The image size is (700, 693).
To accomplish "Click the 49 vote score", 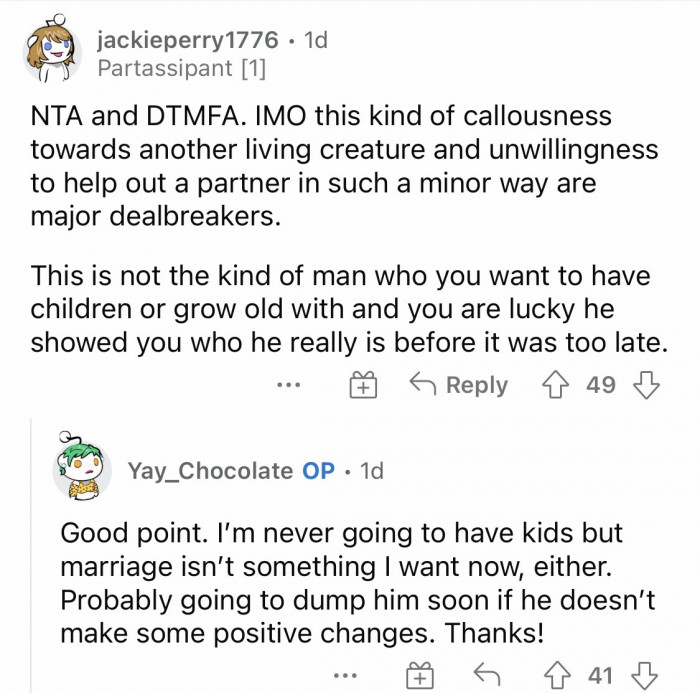I will [600, 386].
